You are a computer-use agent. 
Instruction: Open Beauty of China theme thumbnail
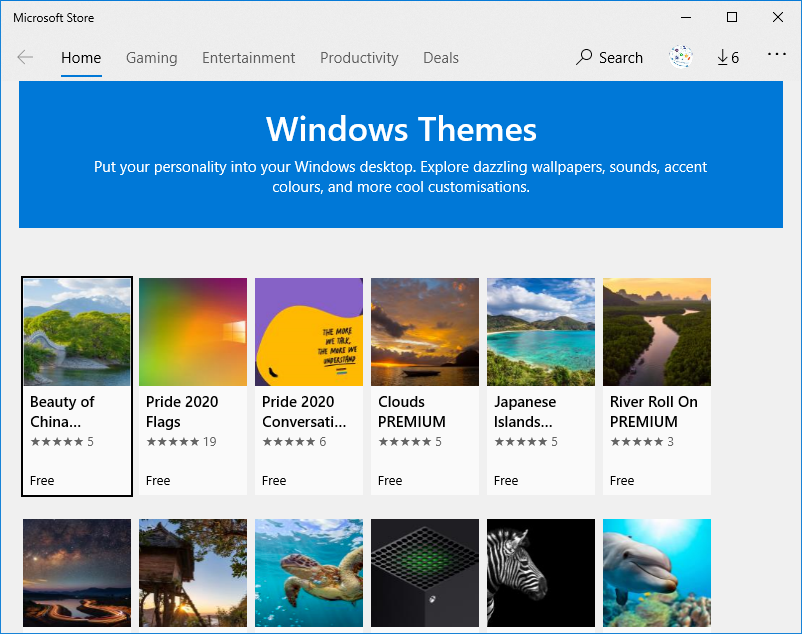[x=77, y=332]
